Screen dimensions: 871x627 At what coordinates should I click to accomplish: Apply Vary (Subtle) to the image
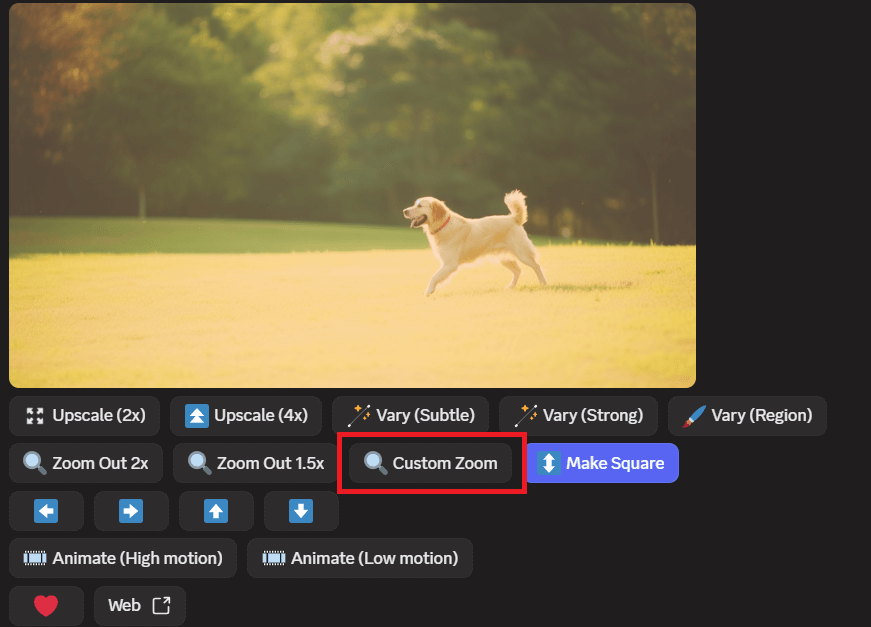point(411,415)
